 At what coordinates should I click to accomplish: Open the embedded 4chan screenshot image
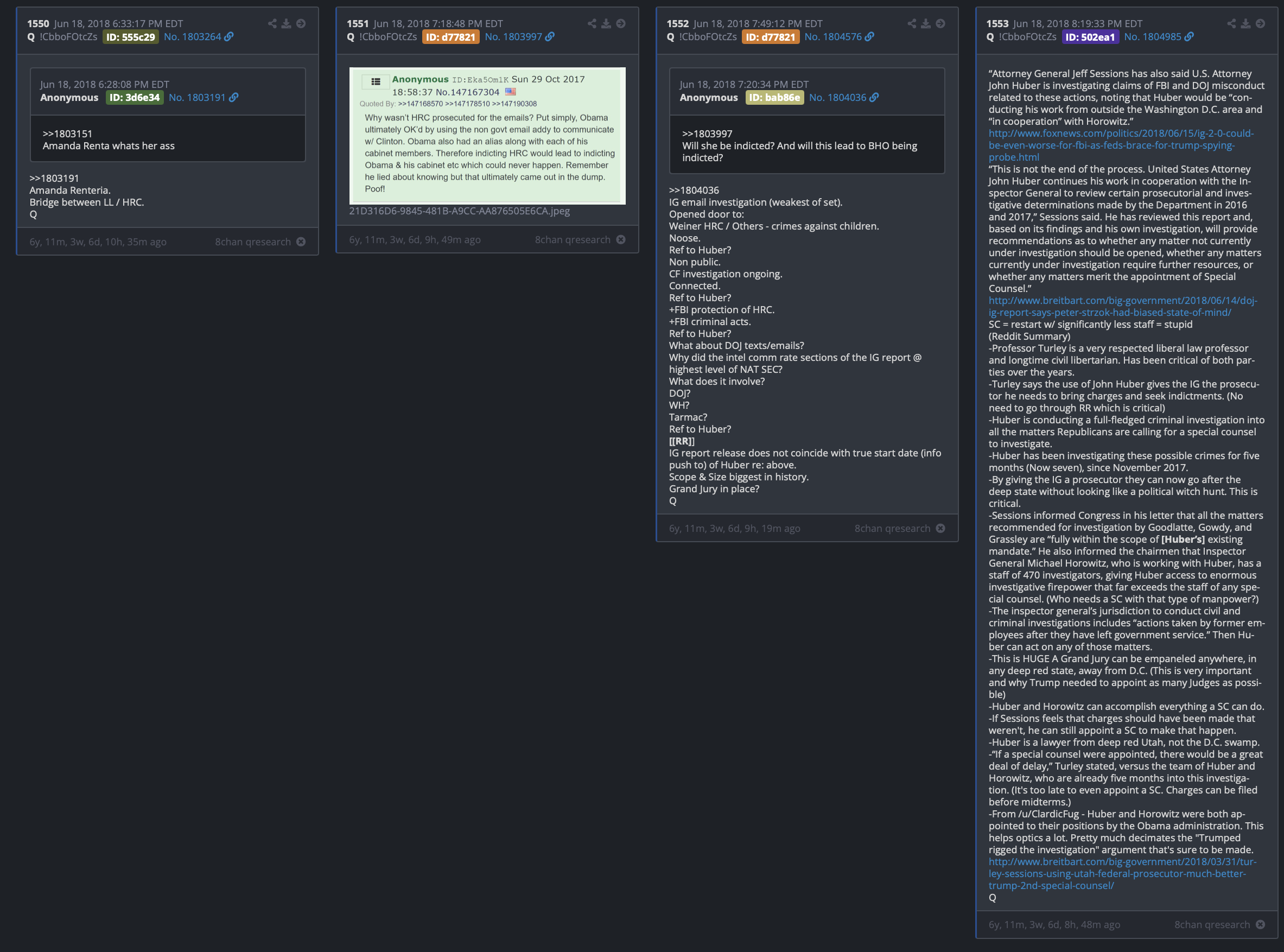pos(487,136)
